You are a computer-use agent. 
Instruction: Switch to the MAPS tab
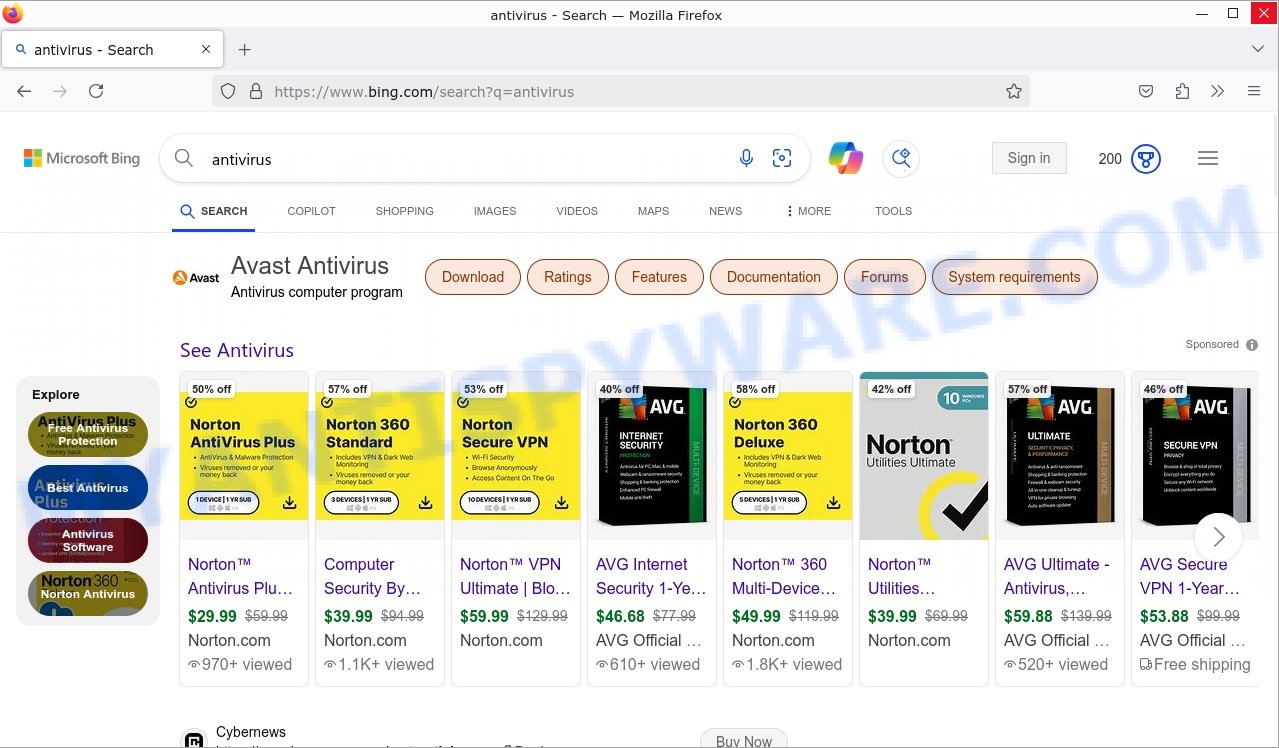[x=653, y=211]
